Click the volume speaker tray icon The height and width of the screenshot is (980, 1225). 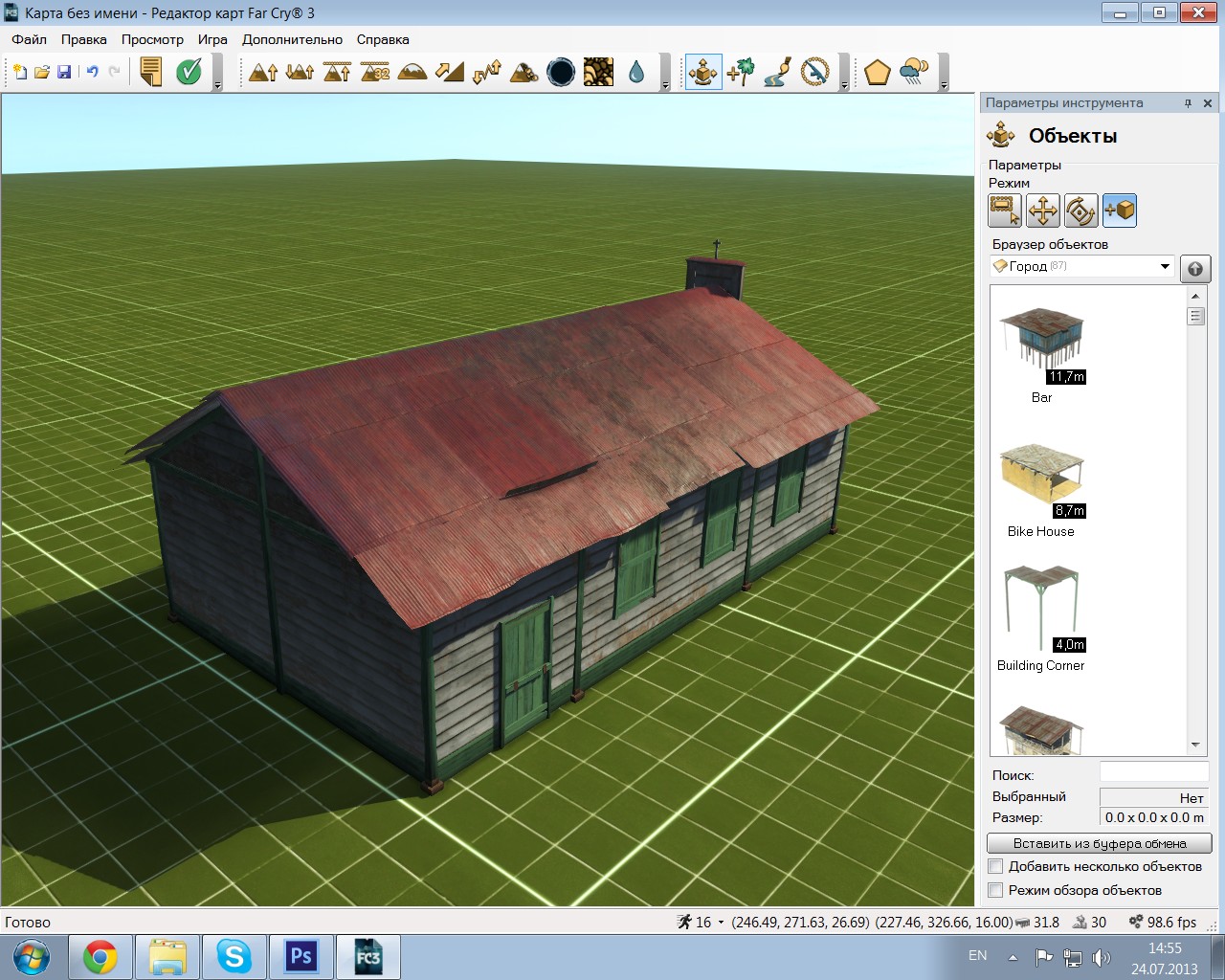[x=1102, y=957]
